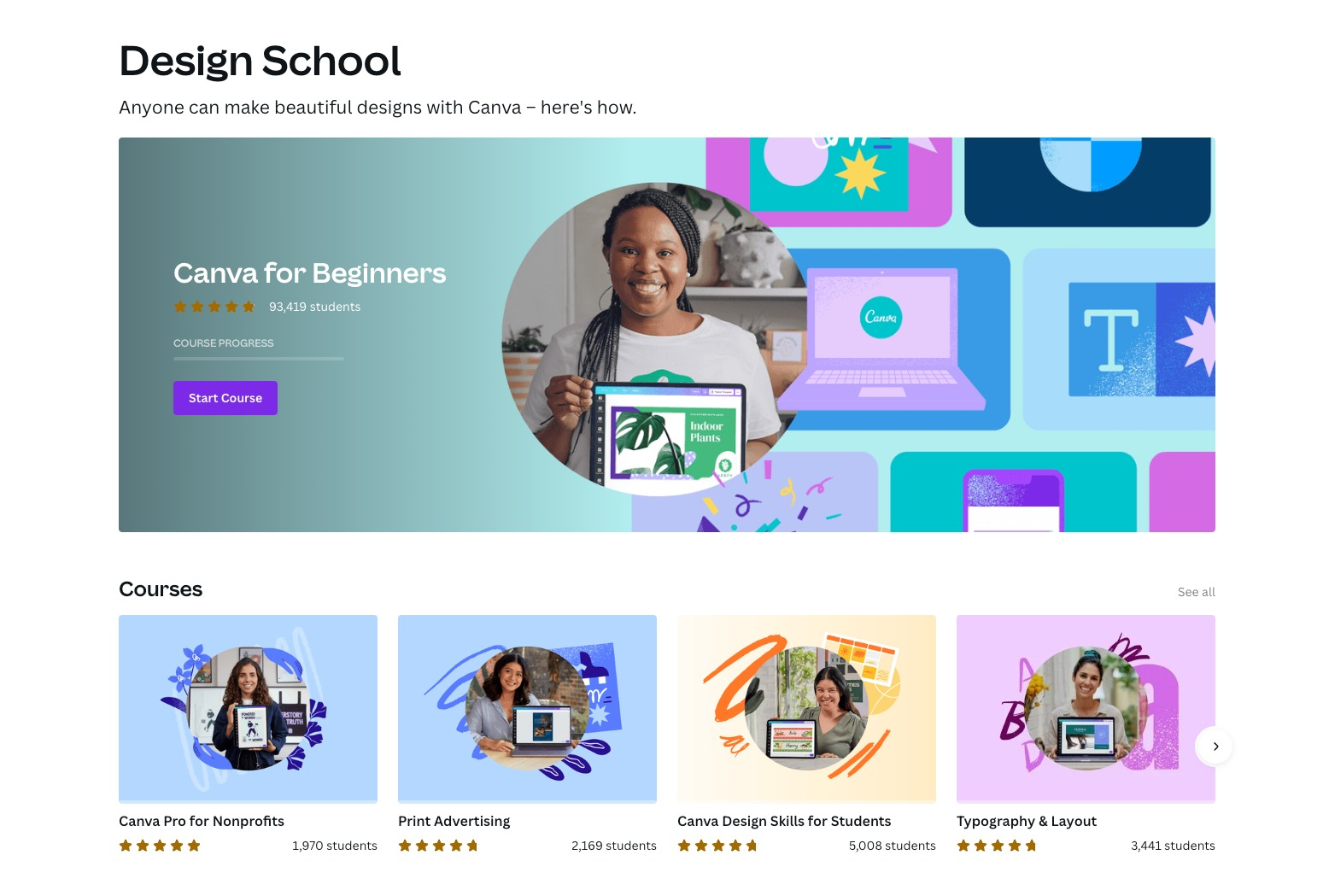
Task: Click the Start Course button
Action: point(225,398)
